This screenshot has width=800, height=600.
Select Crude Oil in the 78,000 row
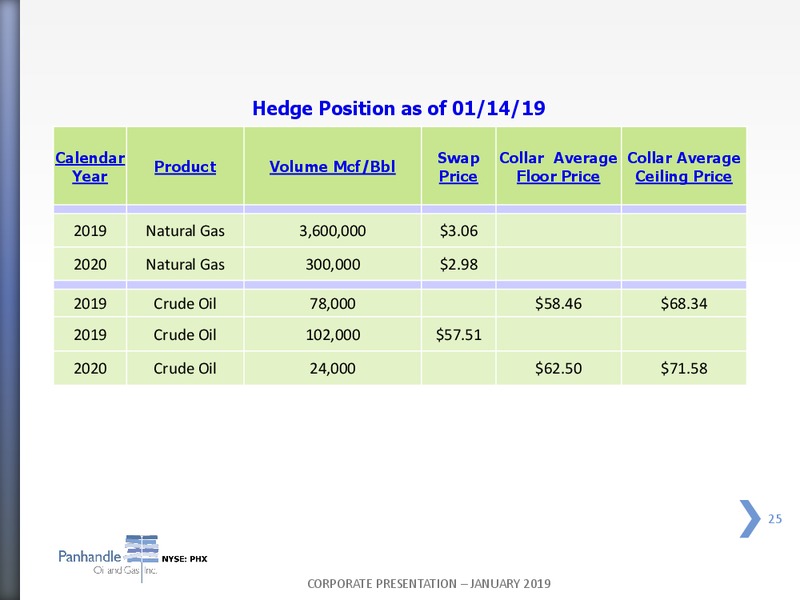(x=185, y=304)
